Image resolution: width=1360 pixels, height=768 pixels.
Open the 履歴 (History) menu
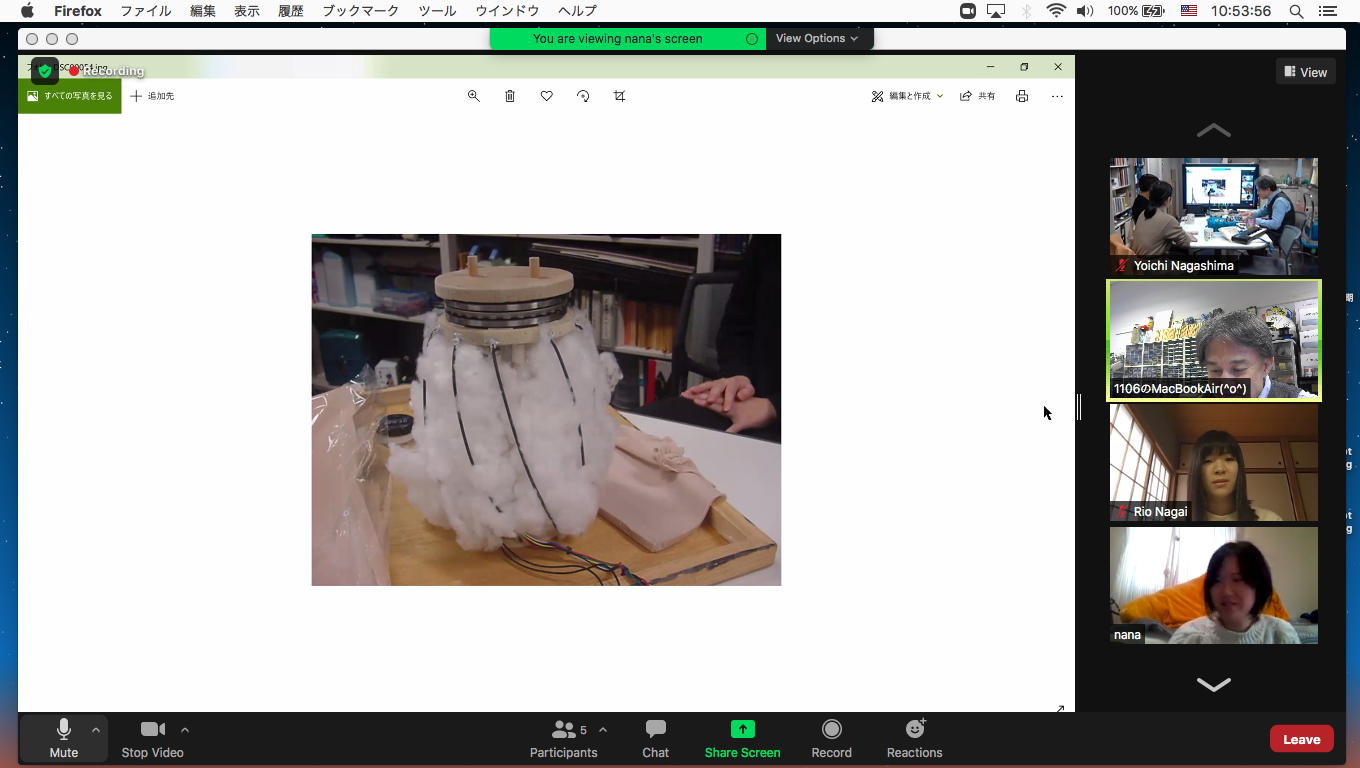[290, 11]
